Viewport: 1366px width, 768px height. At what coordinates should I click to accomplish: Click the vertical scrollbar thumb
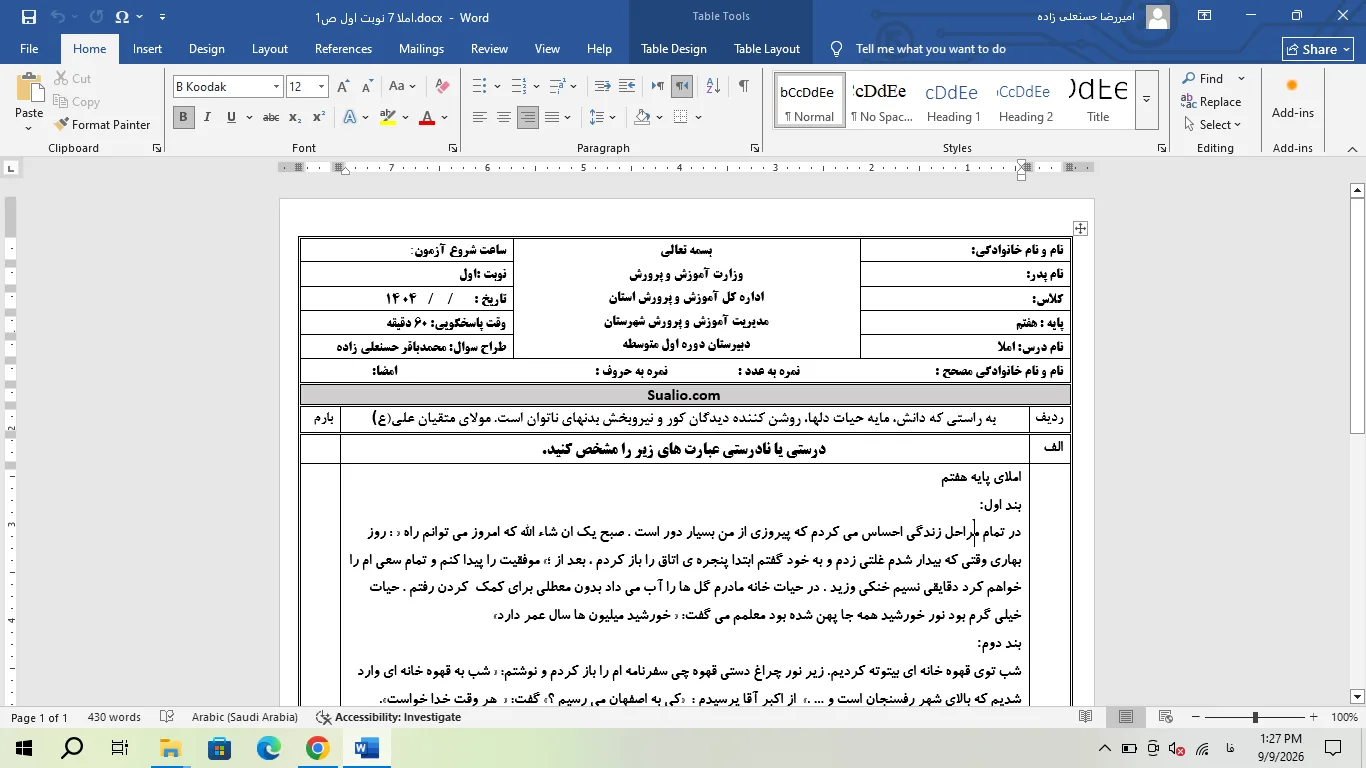pyautogui.click(x=1357, y=315)
